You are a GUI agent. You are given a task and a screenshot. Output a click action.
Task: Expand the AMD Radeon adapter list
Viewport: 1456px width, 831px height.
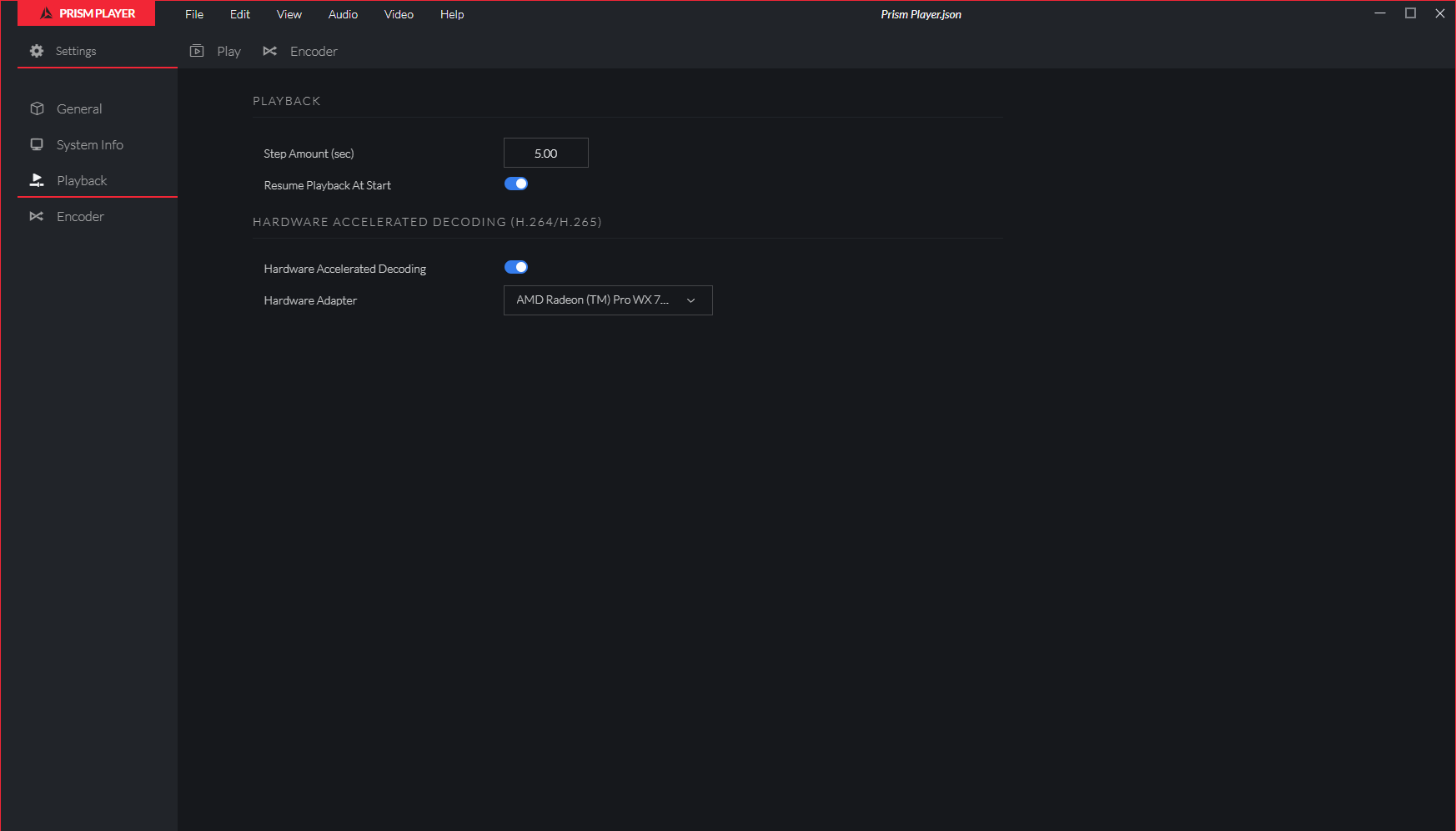[x=608, y=300]
